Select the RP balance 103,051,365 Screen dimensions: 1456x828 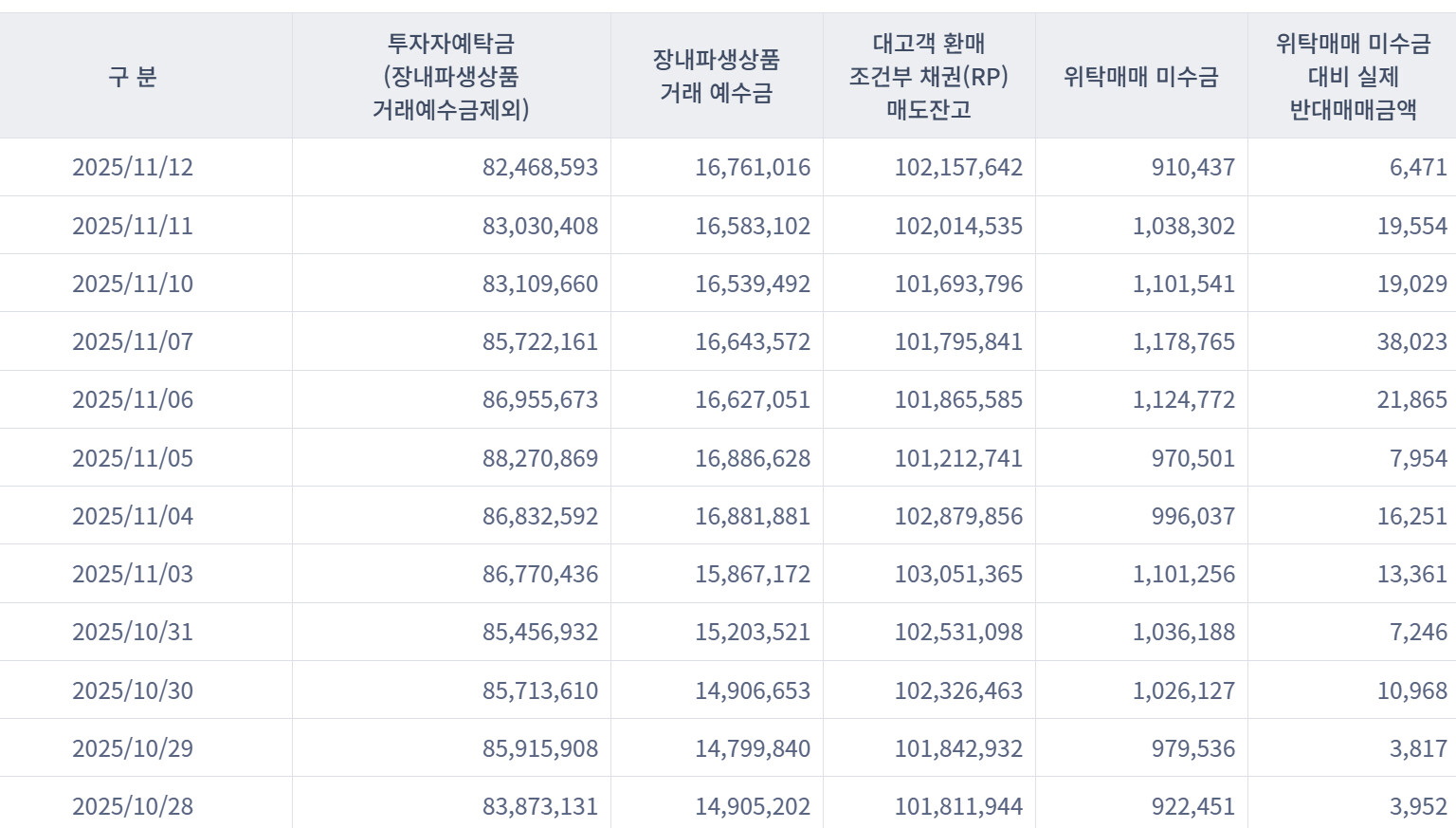pyautogui.click(x=958, y=574)
